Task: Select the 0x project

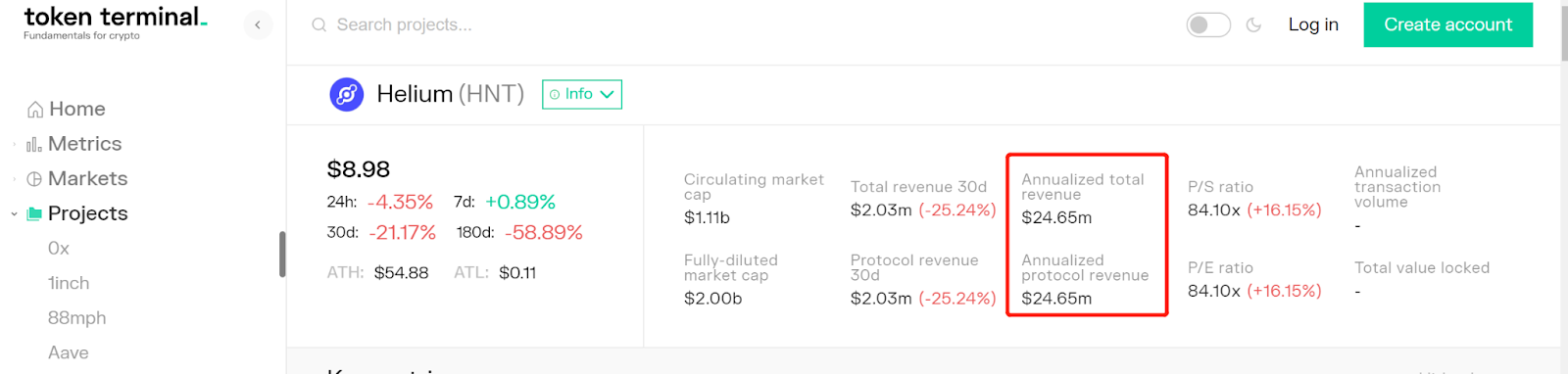Action: click(59, 249)
